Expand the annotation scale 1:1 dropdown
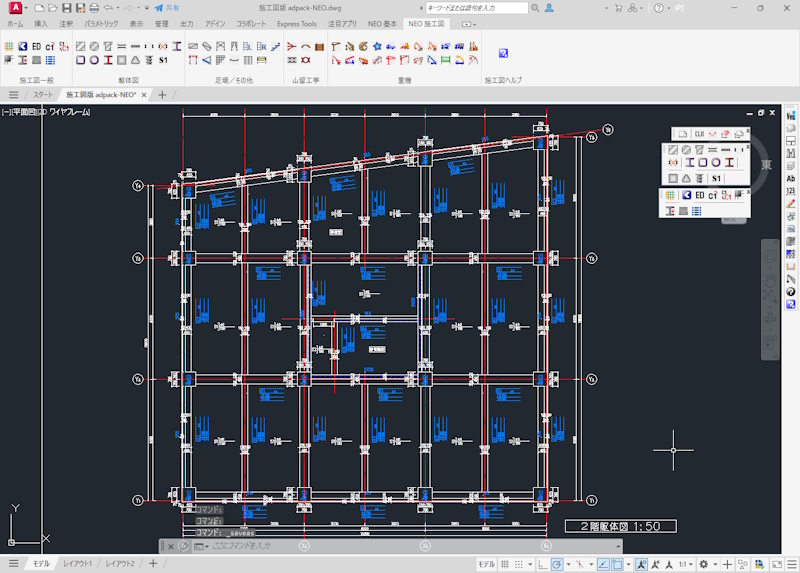Viewport: 800px width, 573px height. point(686,564)
